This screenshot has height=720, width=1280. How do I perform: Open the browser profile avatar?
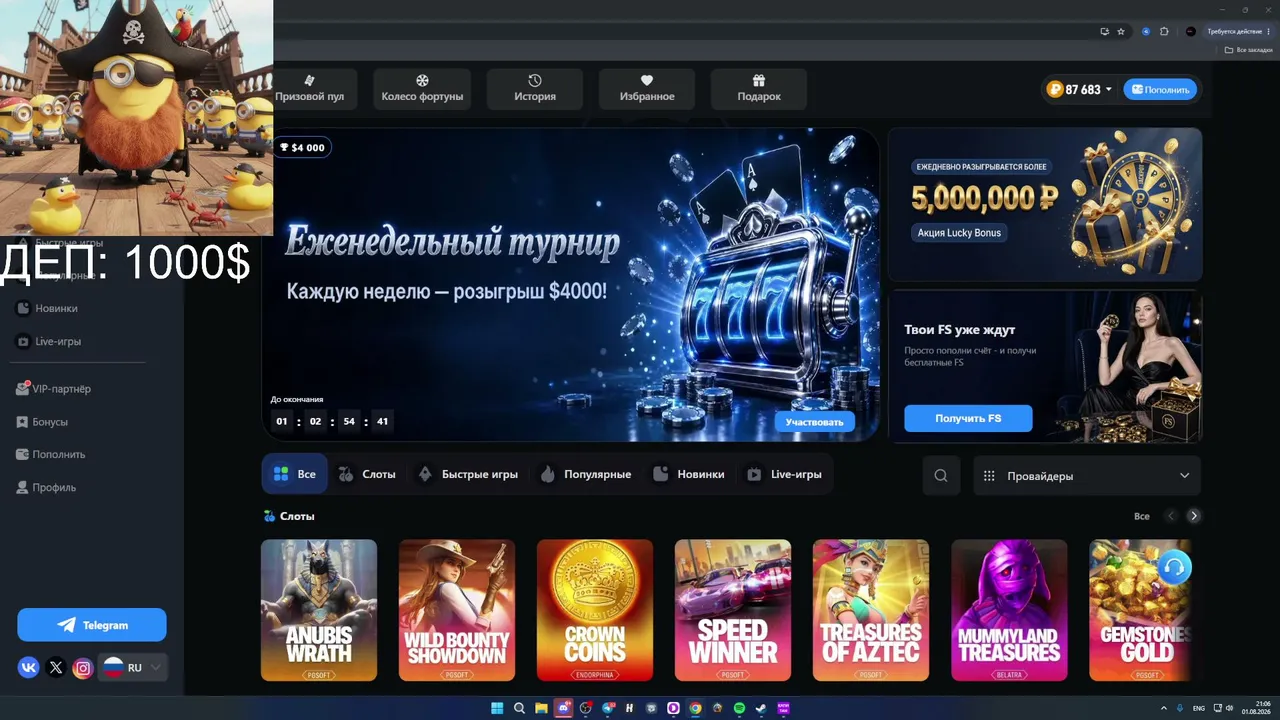pos(1190,31)
